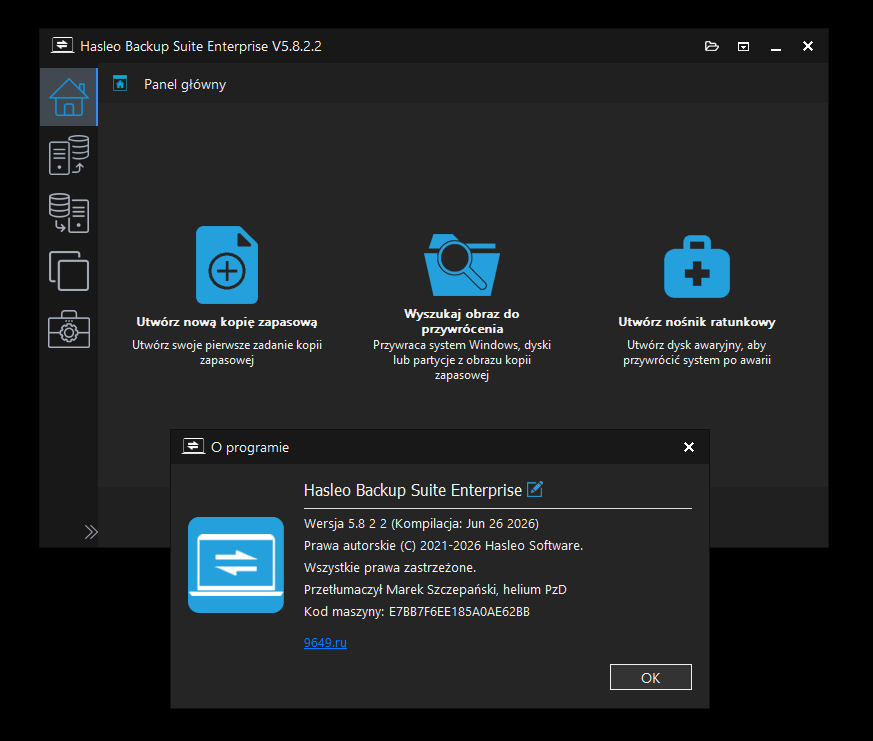The image size is (873, 741).
Task: Select the 'Utwórz nową kopię zapasową' label
Action: 227,322
